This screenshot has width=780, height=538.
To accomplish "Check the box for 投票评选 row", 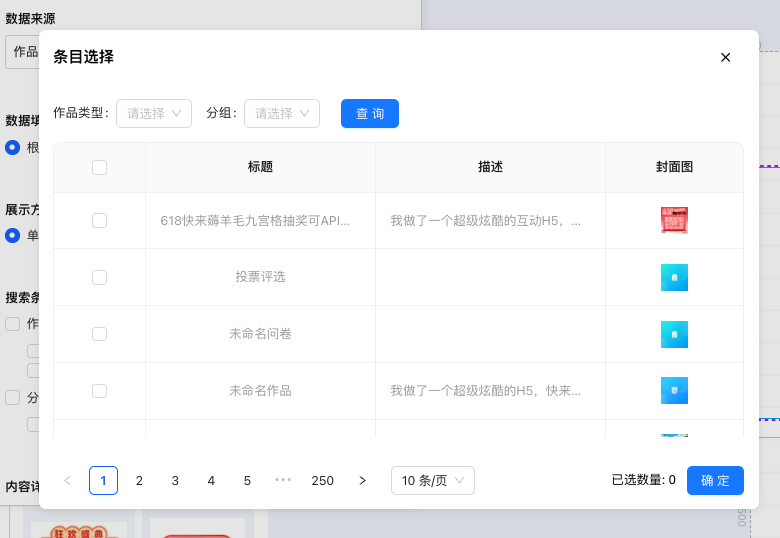I will point(99,277).
